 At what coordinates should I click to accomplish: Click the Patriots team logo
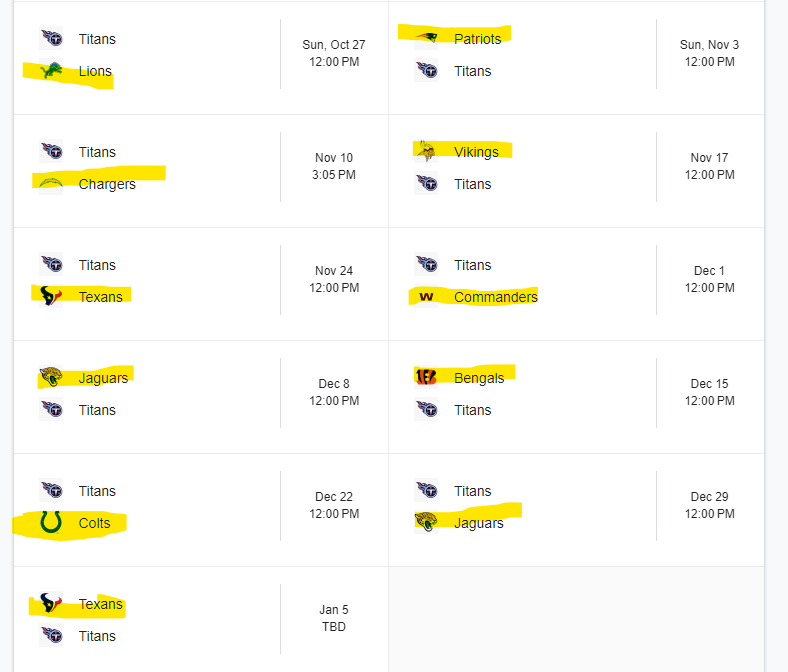[x=426, y=39]
